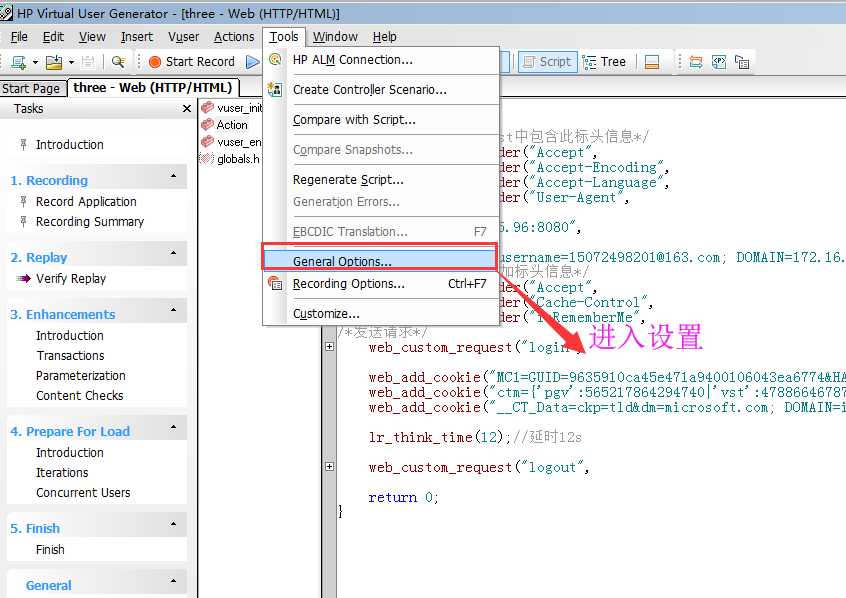Image resolution: width=846 pixels, height=598 pixels.
Task: Select the vuser_end action file
Action: [x=232, y=142]
